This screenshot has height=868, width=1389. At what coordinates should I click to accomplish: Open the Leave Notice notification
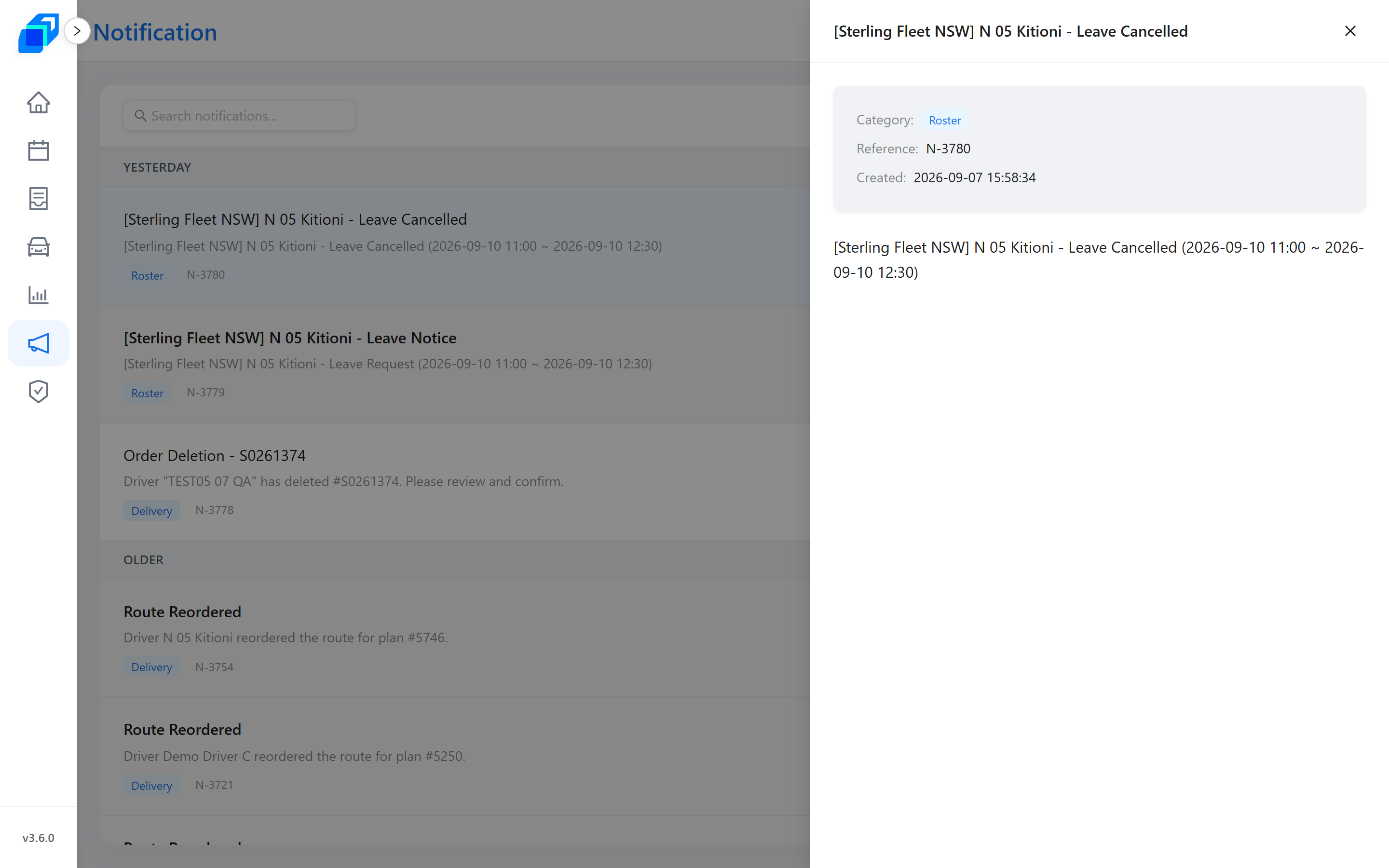(455, 364)
